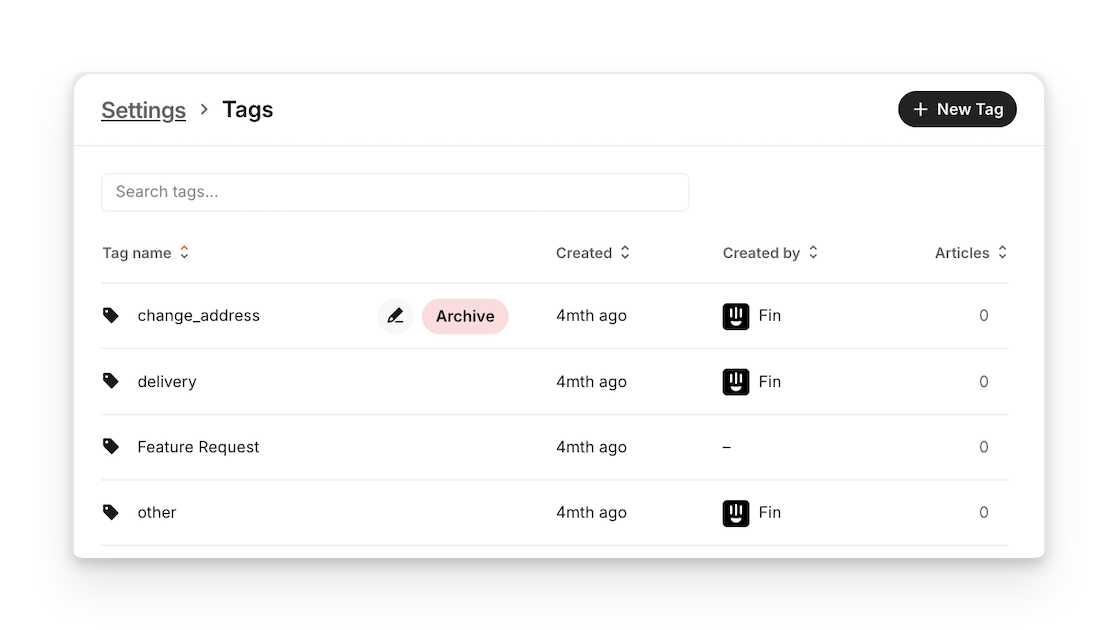Screen dimensions: 1118x630
Task: Click Fin avatar icon in change_address row
Action: (x=736, y=316)
